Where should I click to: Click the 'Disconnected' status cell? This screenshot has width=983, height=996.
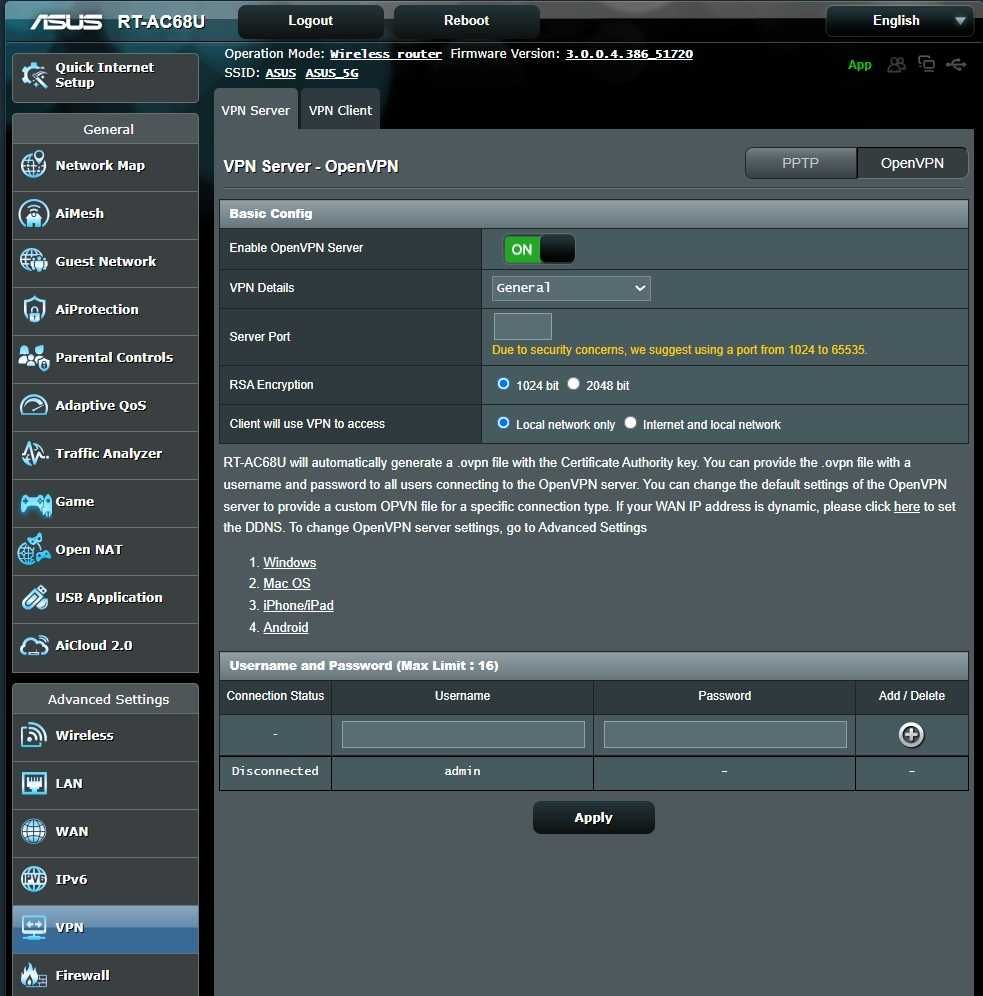pyautogui.click(x=275, y=771)
